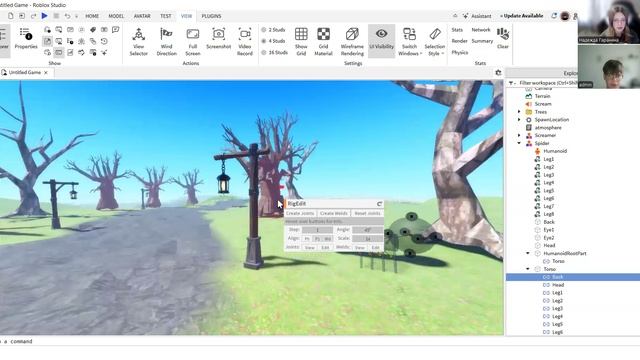
Task: Toggle UI Visibility eye button
Action: pyautogui.click(x=381, y=40)
